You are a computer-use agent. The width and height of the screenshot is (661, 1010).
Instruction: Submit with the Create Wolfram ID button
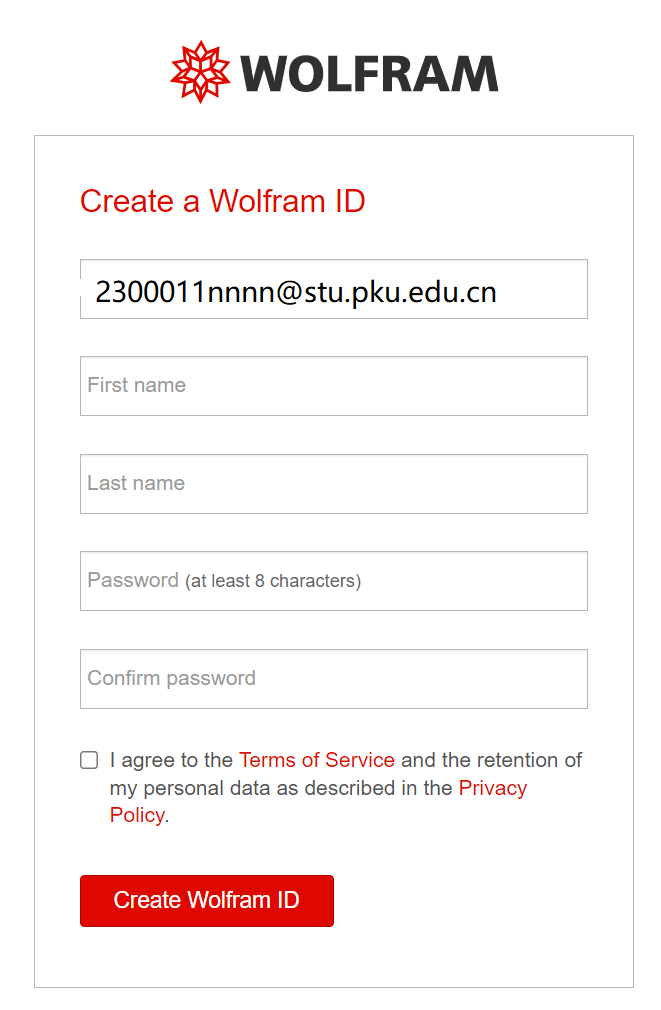(x=207, y=900)
